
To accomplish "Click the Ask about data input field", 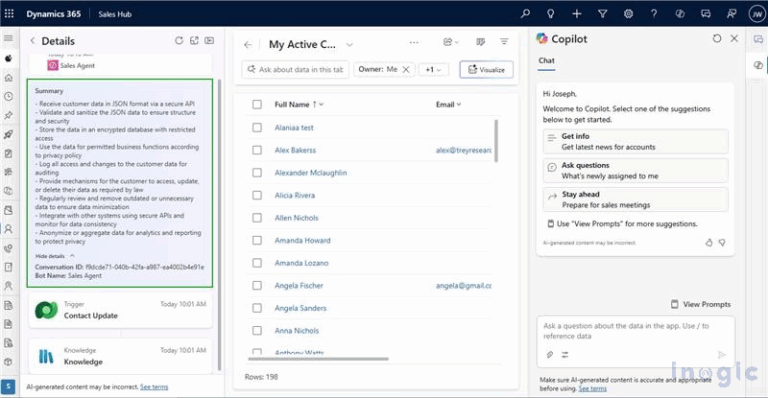I will (295, 70).
